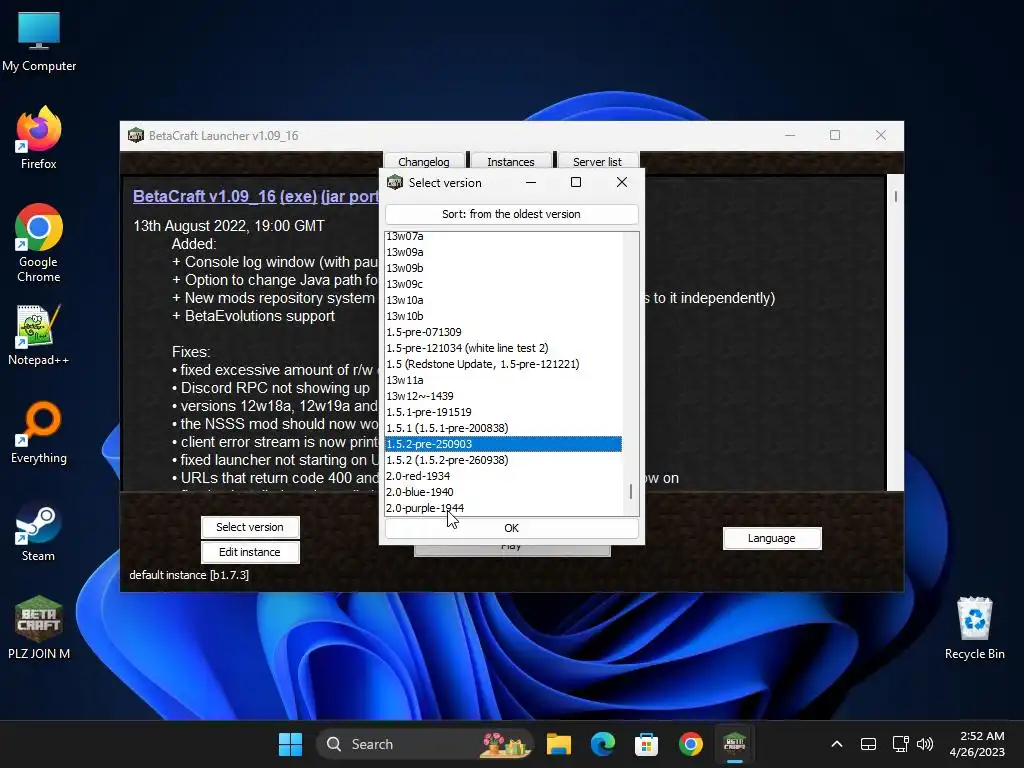Open the Google Chrome desktop shortcut
The image size is (1024, 768).
tap(39, 243)
